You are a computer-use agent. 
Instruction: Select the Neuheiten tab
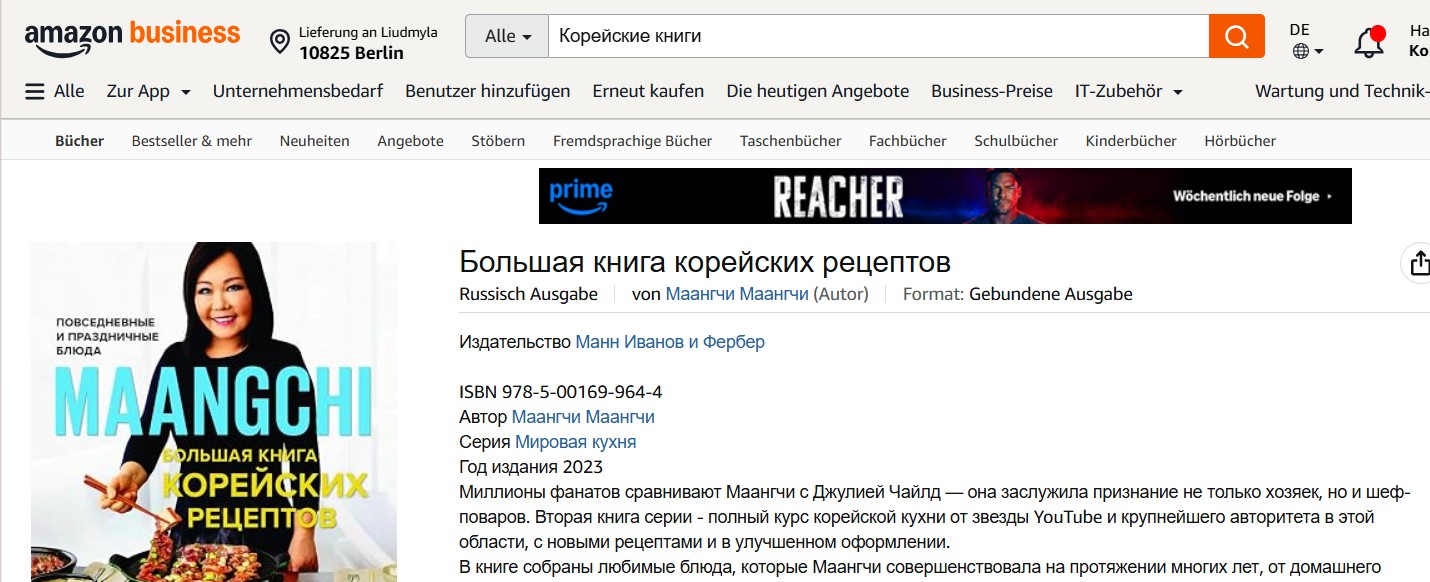(315, 141)
